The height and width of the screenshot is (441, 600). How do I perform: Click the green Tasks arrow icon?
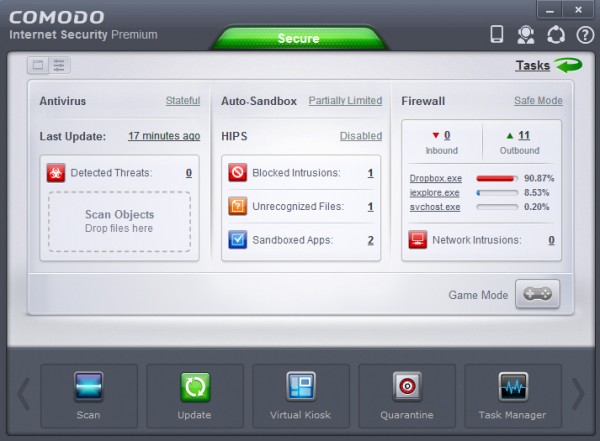pyautogui.click(x=569, y=65)
